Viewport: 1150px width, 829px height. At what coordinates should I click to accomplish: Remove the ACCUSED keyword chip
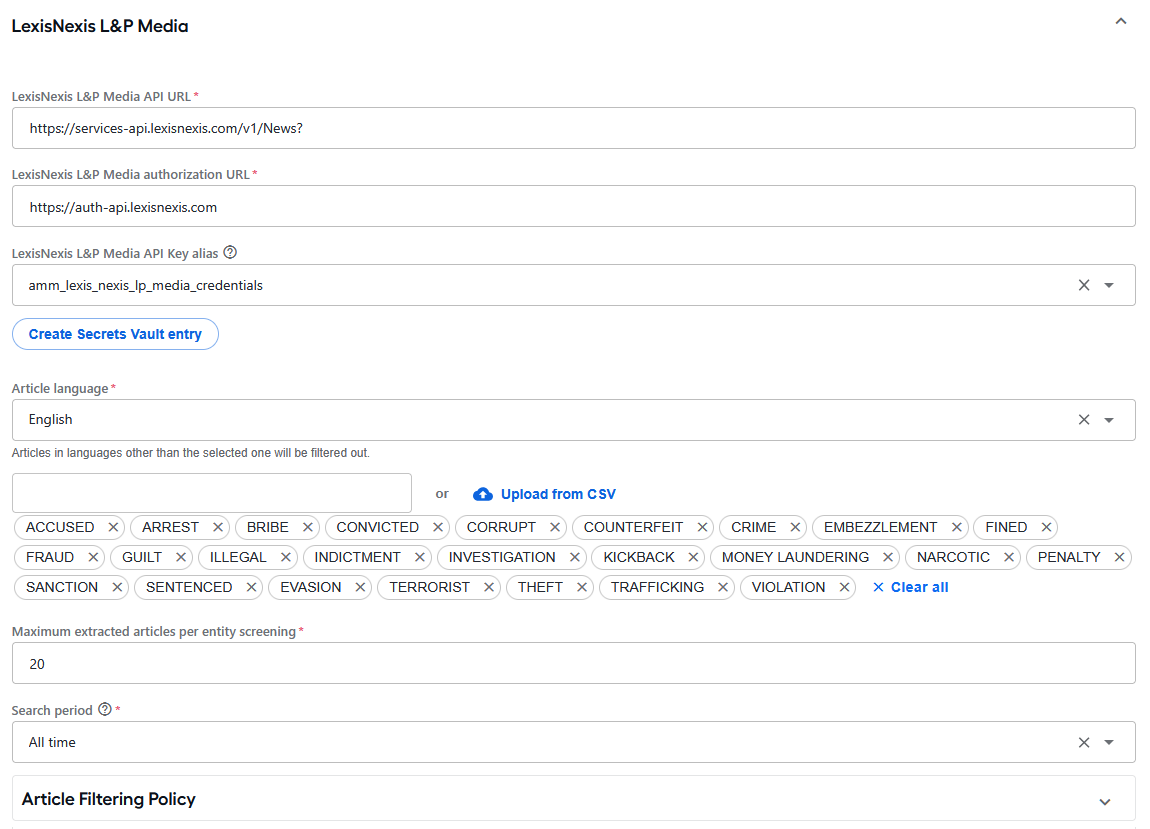tap(113, 527)
